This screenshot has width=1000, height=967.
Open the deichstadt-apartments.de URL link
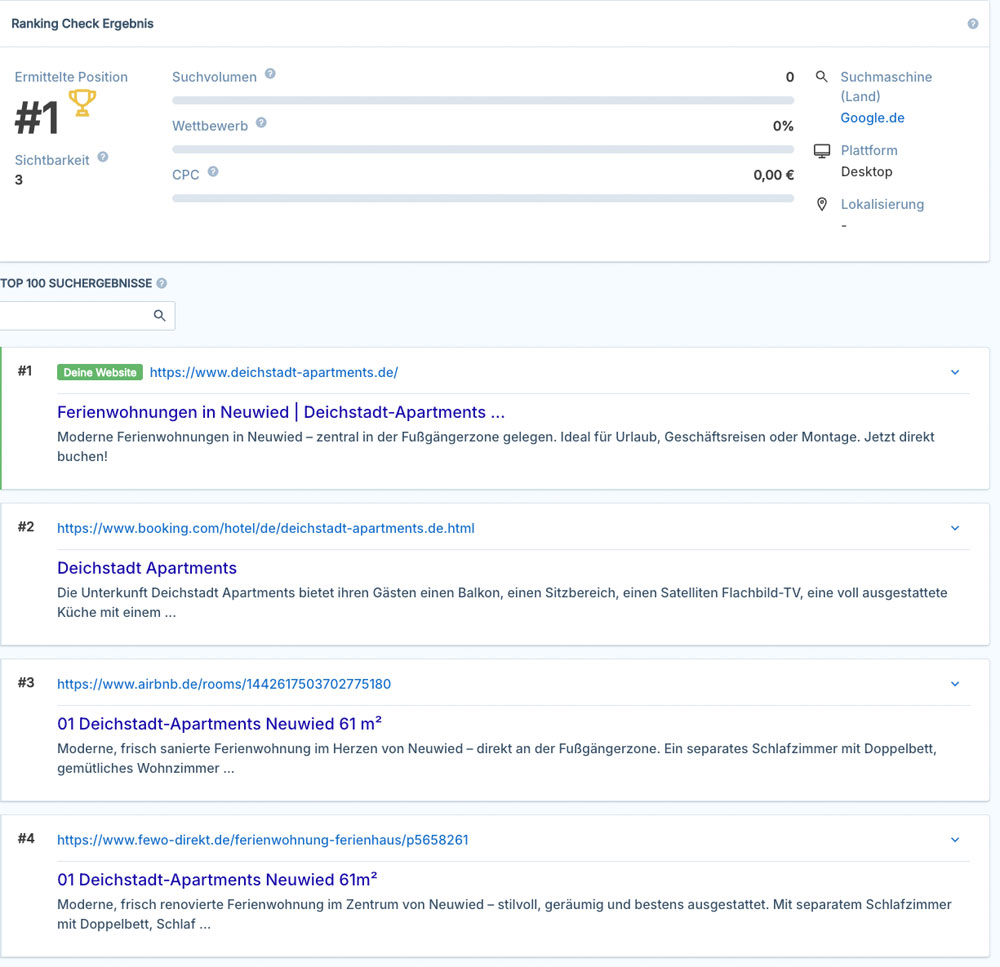click(x=273, y=373)
